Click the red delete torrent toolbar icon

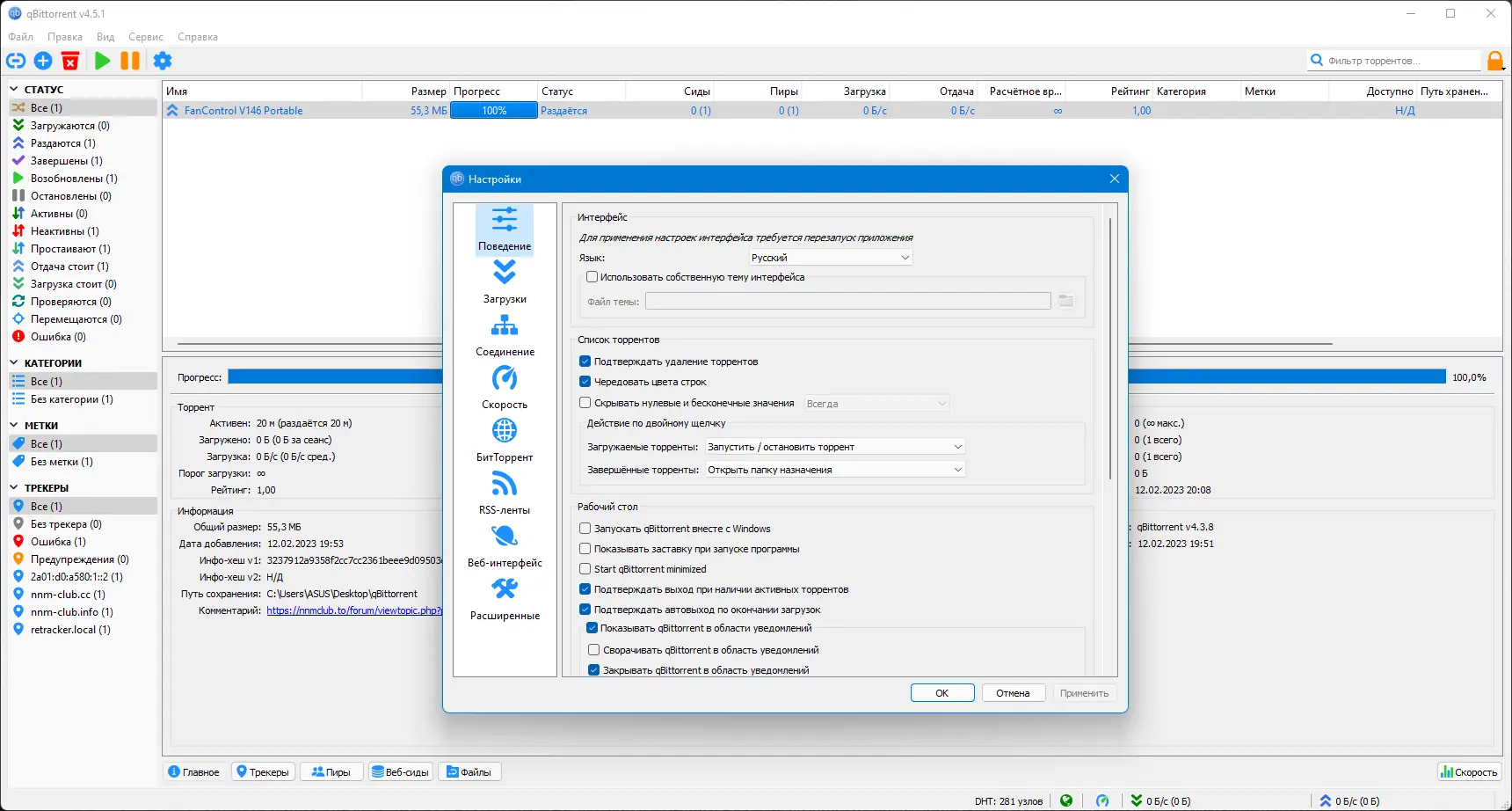tap(70, 61)
